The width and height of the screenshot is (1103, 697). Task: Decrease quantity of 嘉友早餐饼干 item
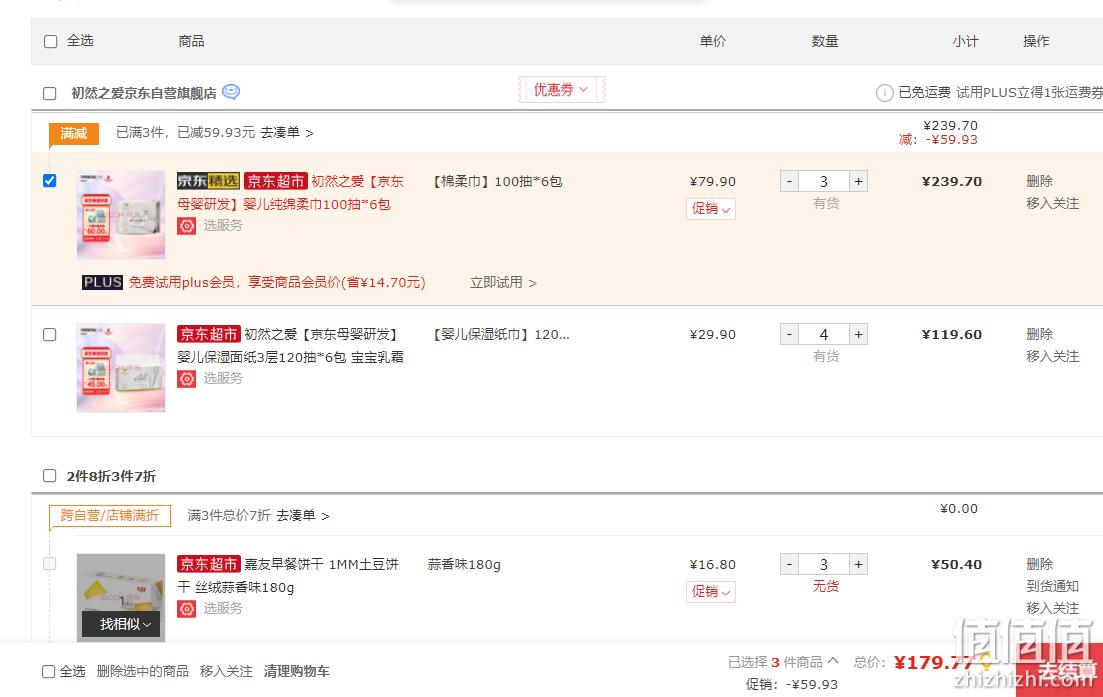click(789, 564)
